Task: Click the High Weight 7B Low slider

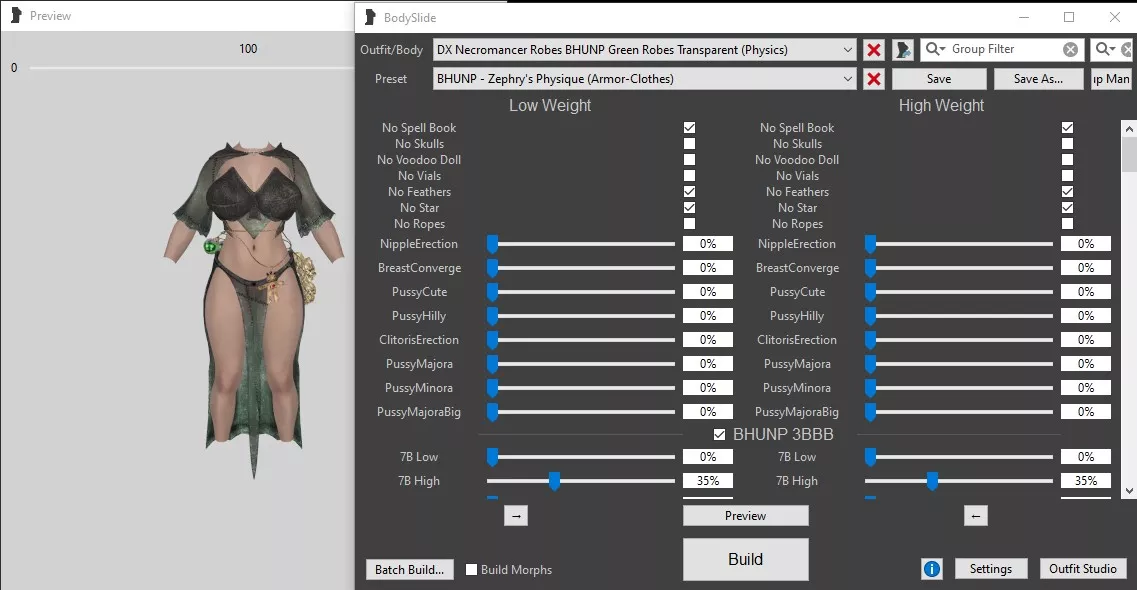Action: pos(959,457)
